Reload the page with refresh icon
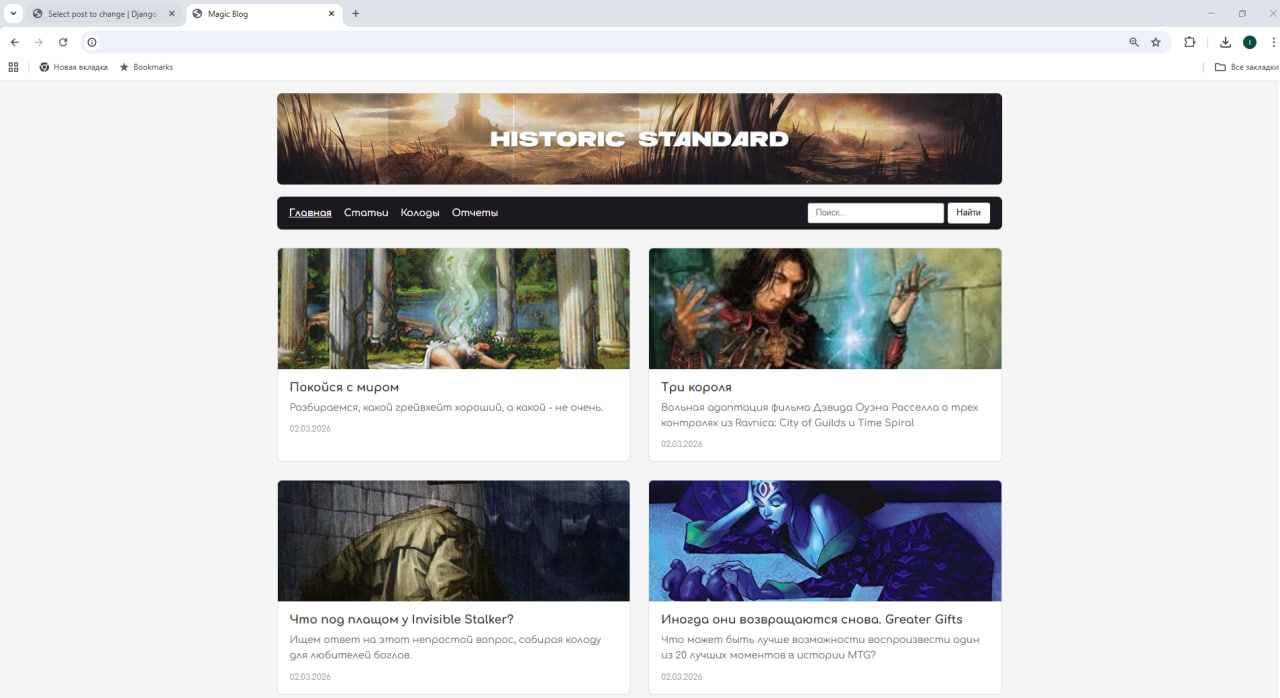The image size is (1280, 698). [x=63, y=42]
